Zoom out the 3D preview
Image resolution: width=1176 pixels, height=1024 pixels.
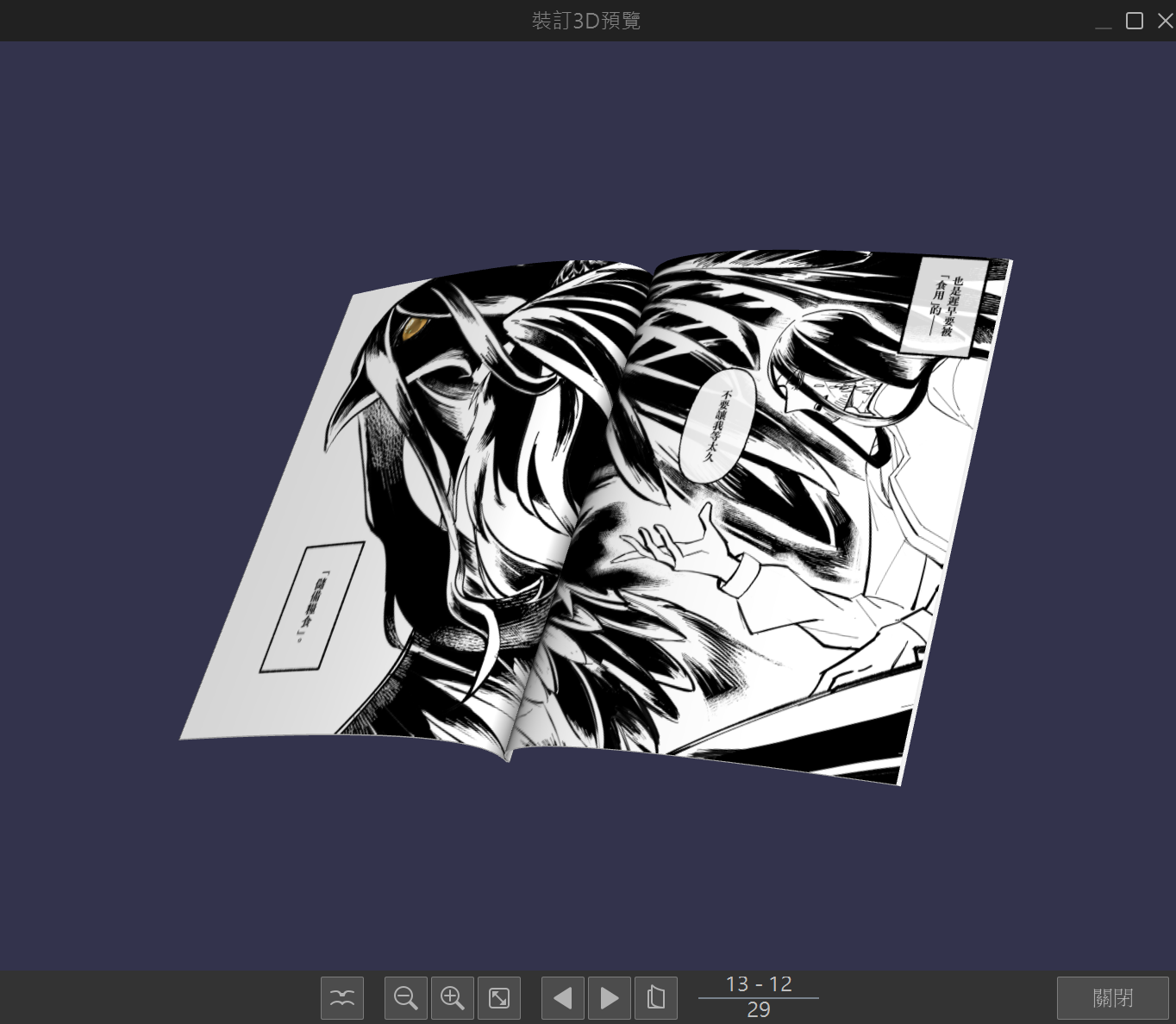point(406,998)
